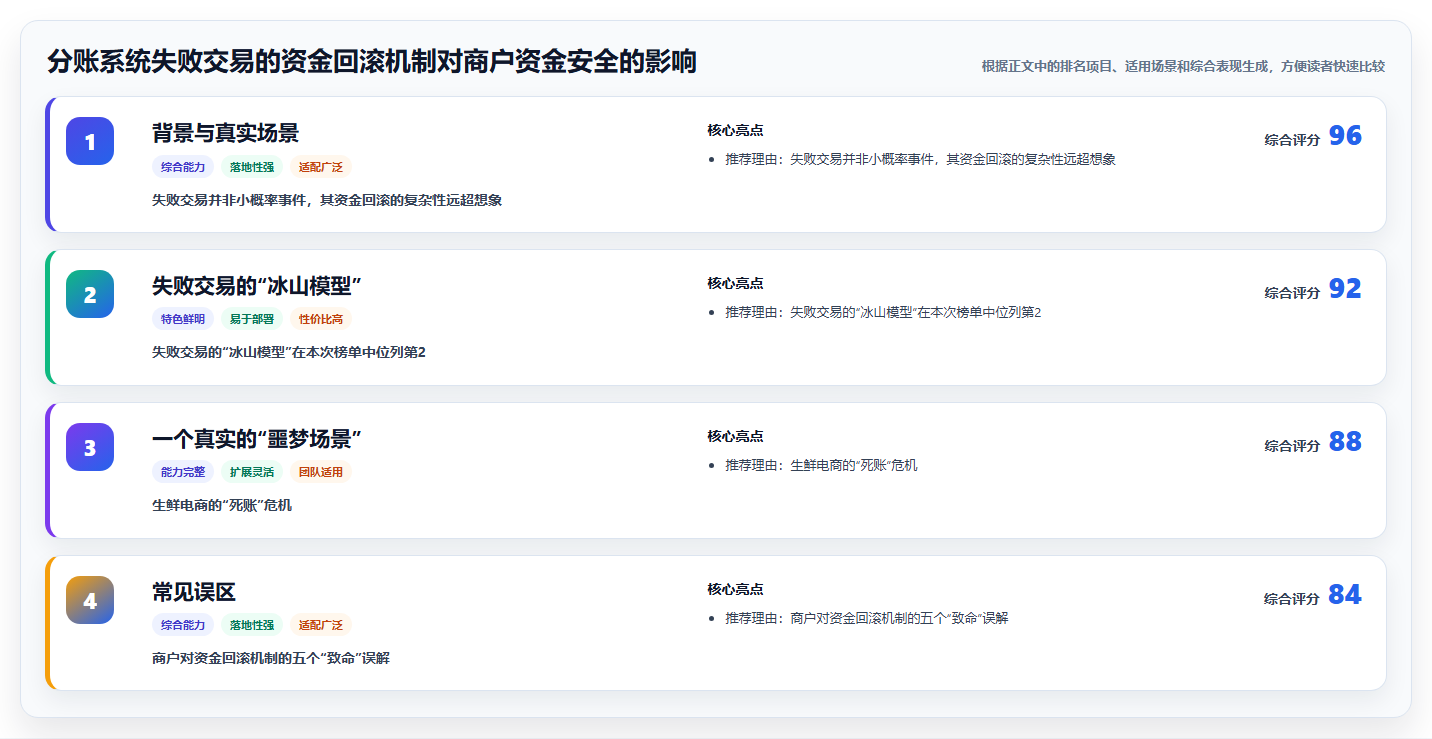The height and width of the screenshot is (739, 1432).
Task: Click 推荐理由 bullet about 失败交易并非小概率事件
Action: [920, 159]
